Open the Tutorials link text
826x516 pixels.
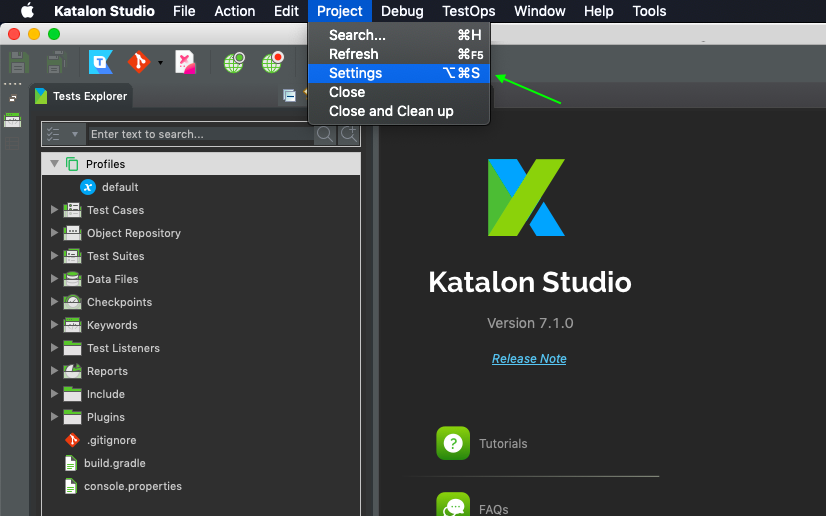[x=503, y=443]
